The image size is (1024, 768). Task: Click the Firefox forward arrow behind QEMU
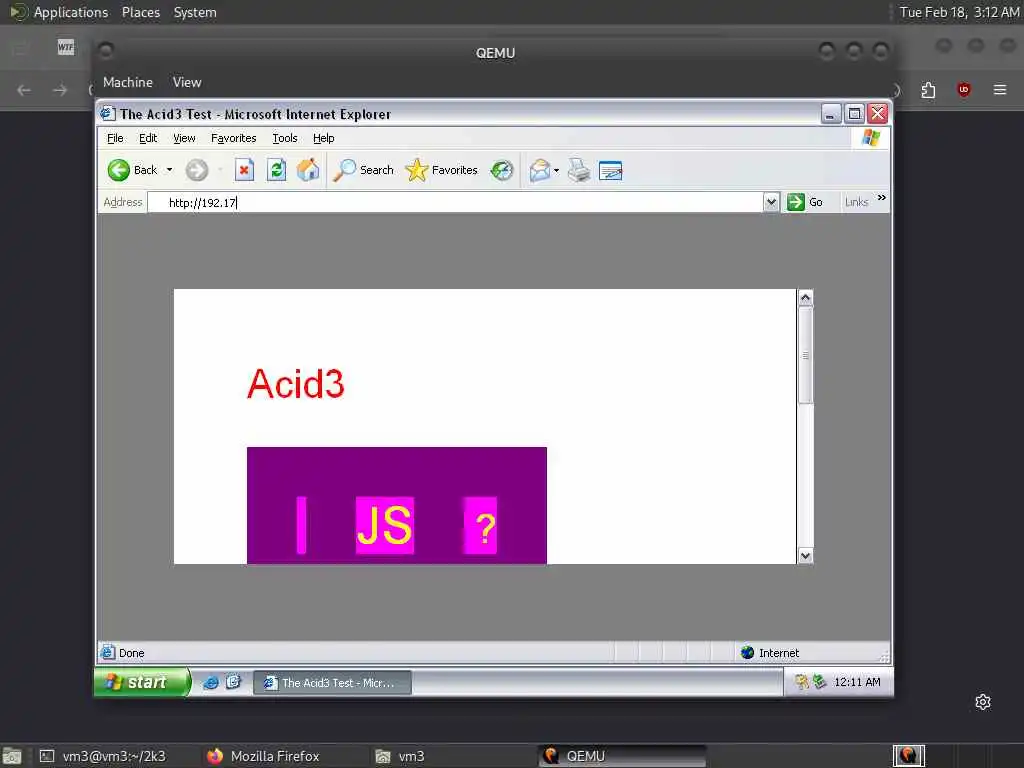(60, 90)
